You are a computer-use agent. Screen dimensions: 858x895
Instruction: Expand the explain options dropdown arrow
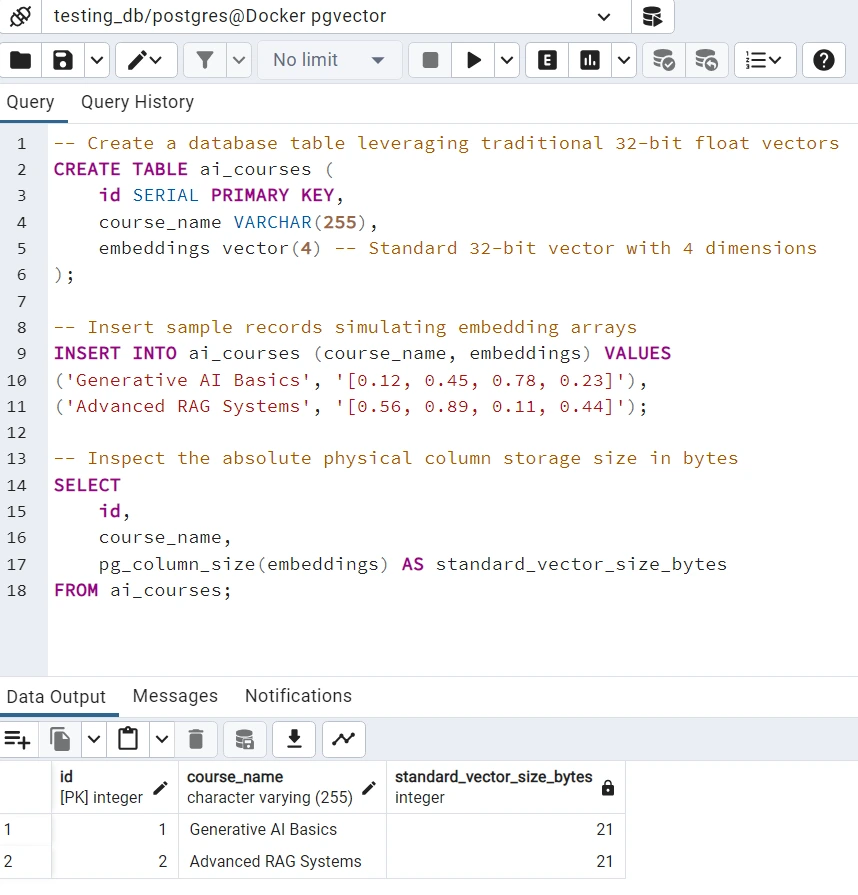pyautogui.click(x=624, y=60)
